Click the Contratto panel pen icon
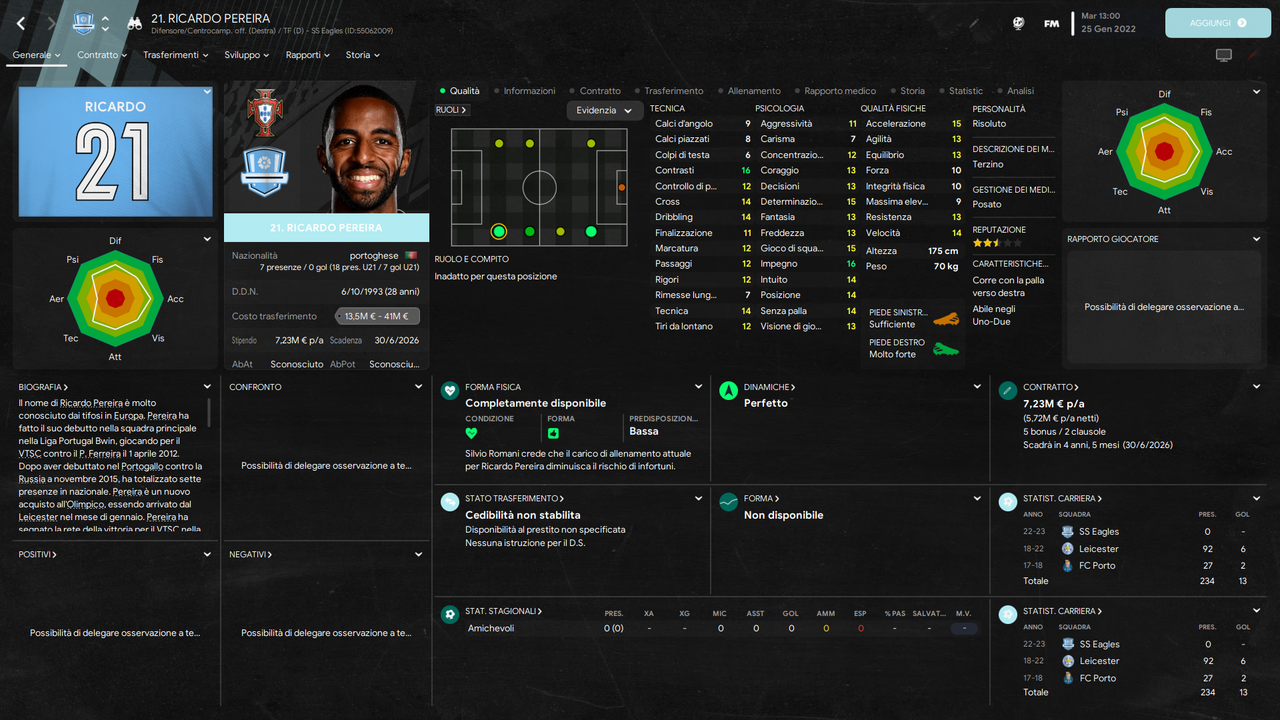1280x720 pixels. coord(1007,391)
